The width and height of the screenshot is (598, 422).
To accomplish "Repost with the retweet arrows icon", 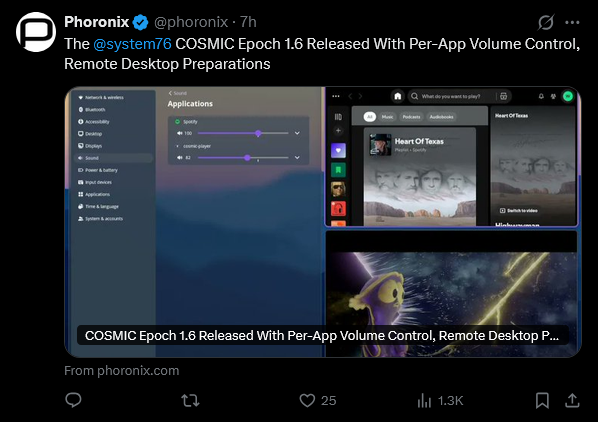I will 190,401.
